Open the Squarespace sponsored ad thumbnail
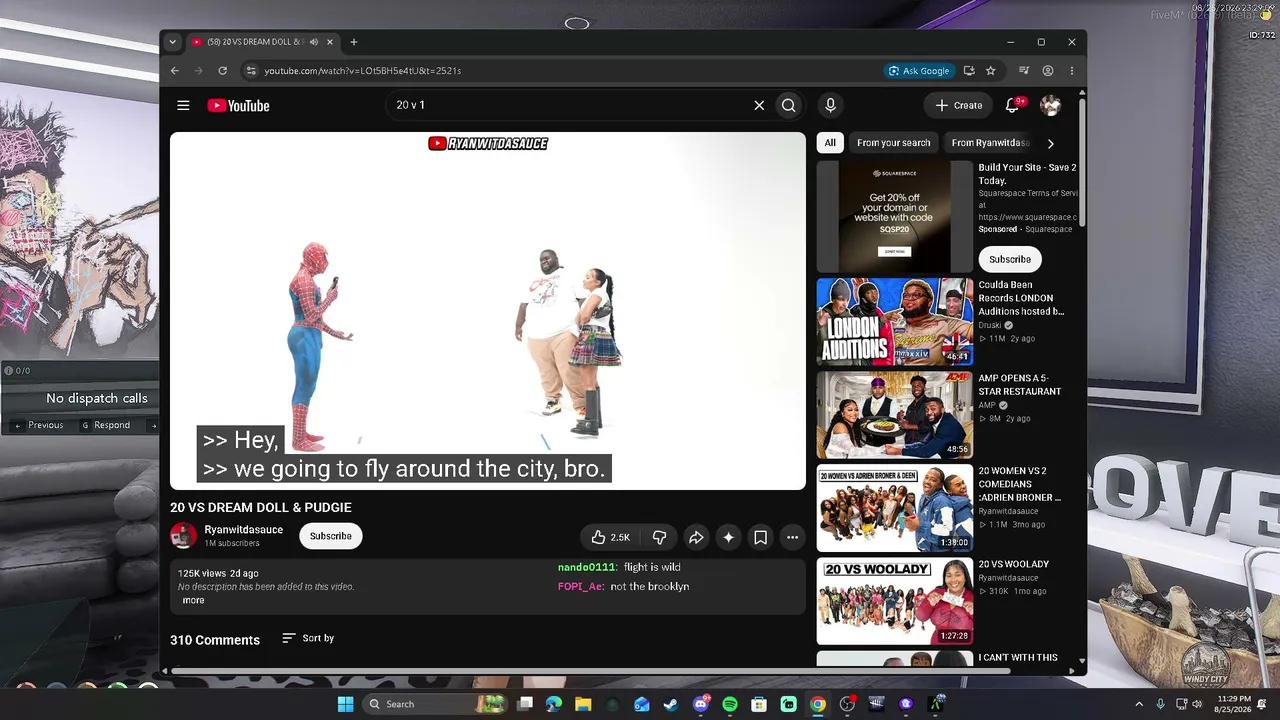This screenshot has height=720, width=1280. [895, 217]
